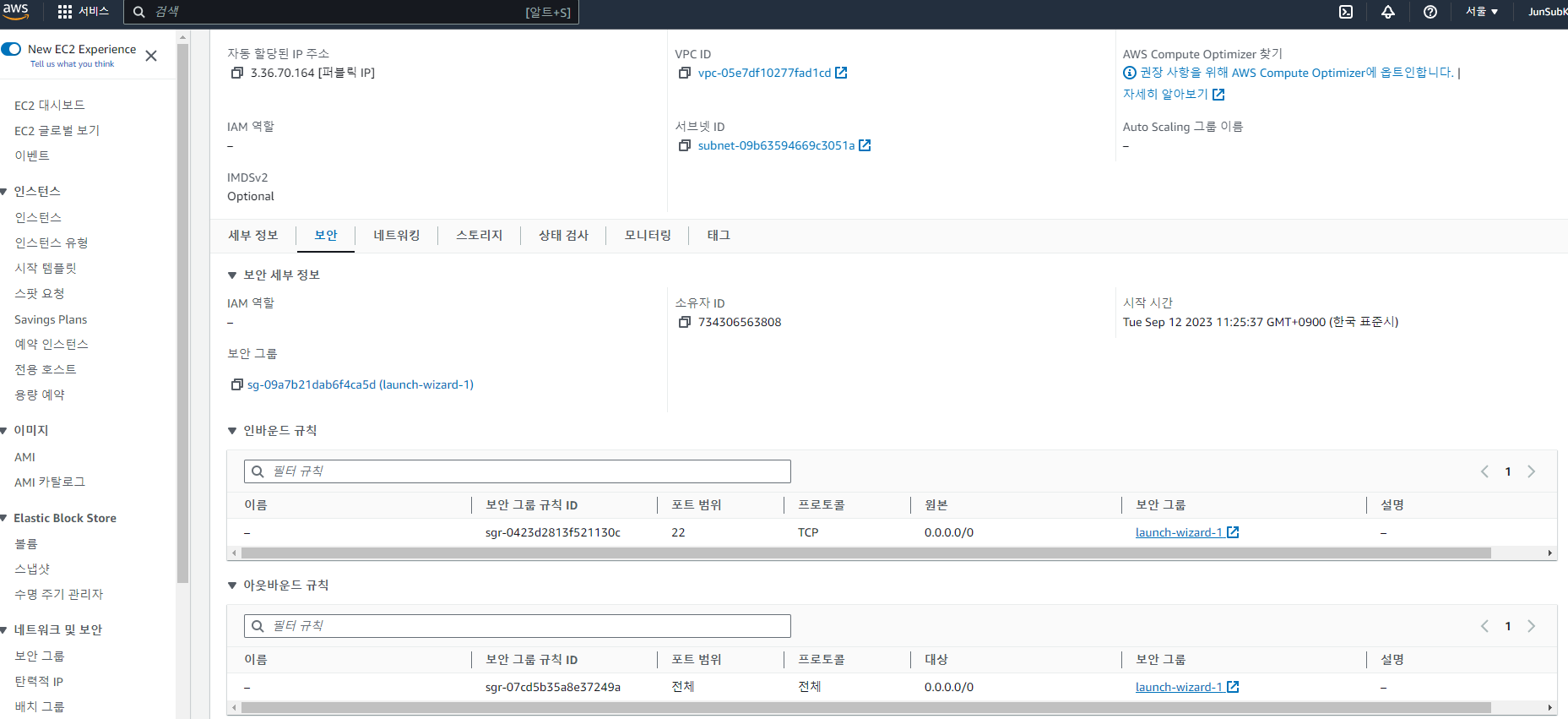Open the AWS CloudShell icon
Viewport: 1568px width, 719px height.
(1346, 12)
